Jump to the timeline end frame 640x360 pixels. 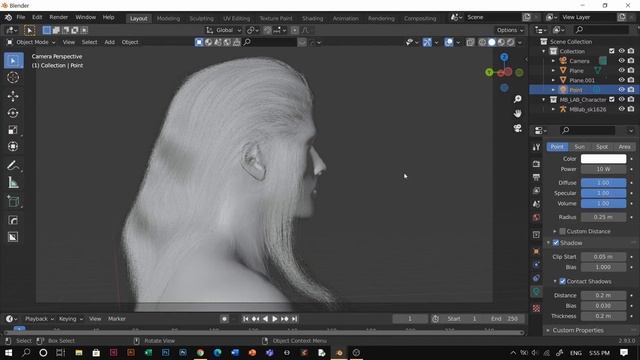coord(294,319)
